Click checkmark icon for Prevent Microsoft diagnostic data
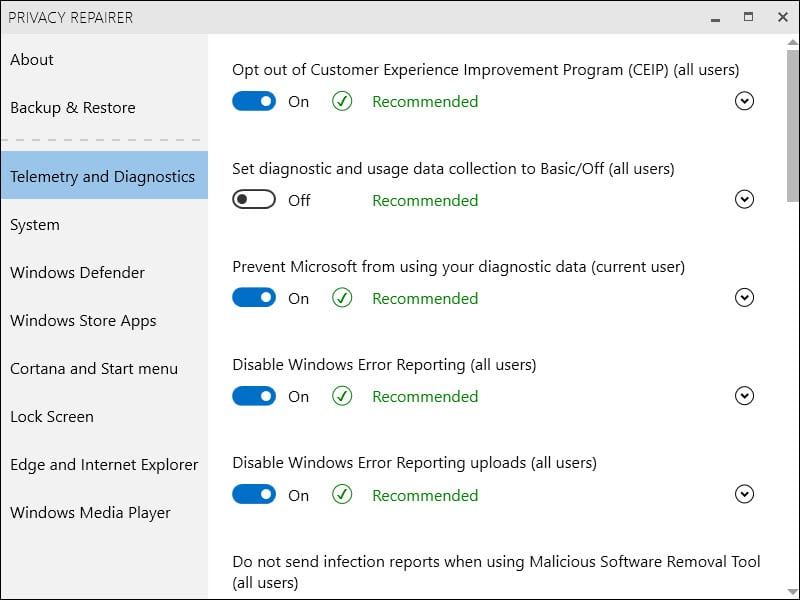 [342, 298]
